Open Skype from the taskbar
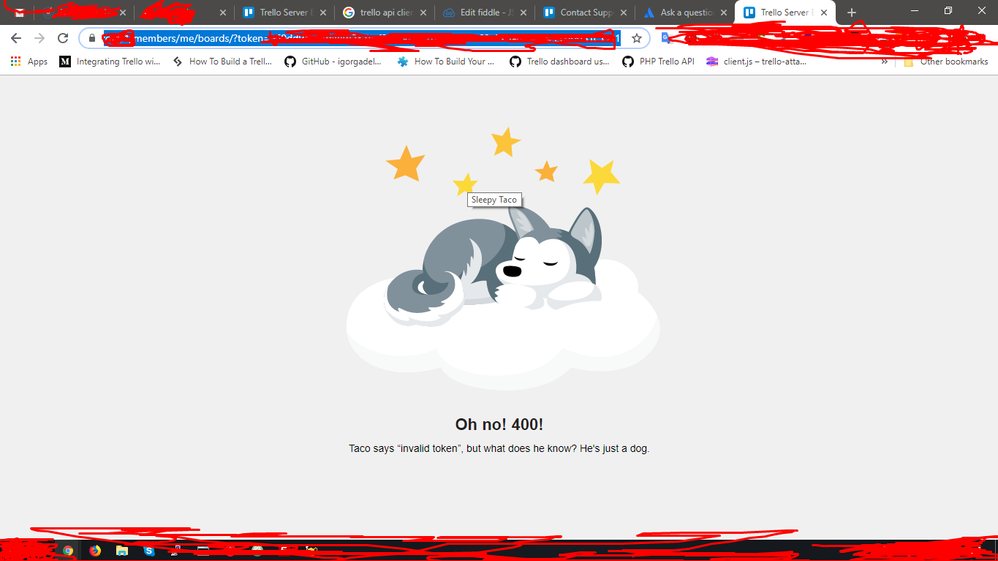The image size is (998, 561). tap(148, 550)
